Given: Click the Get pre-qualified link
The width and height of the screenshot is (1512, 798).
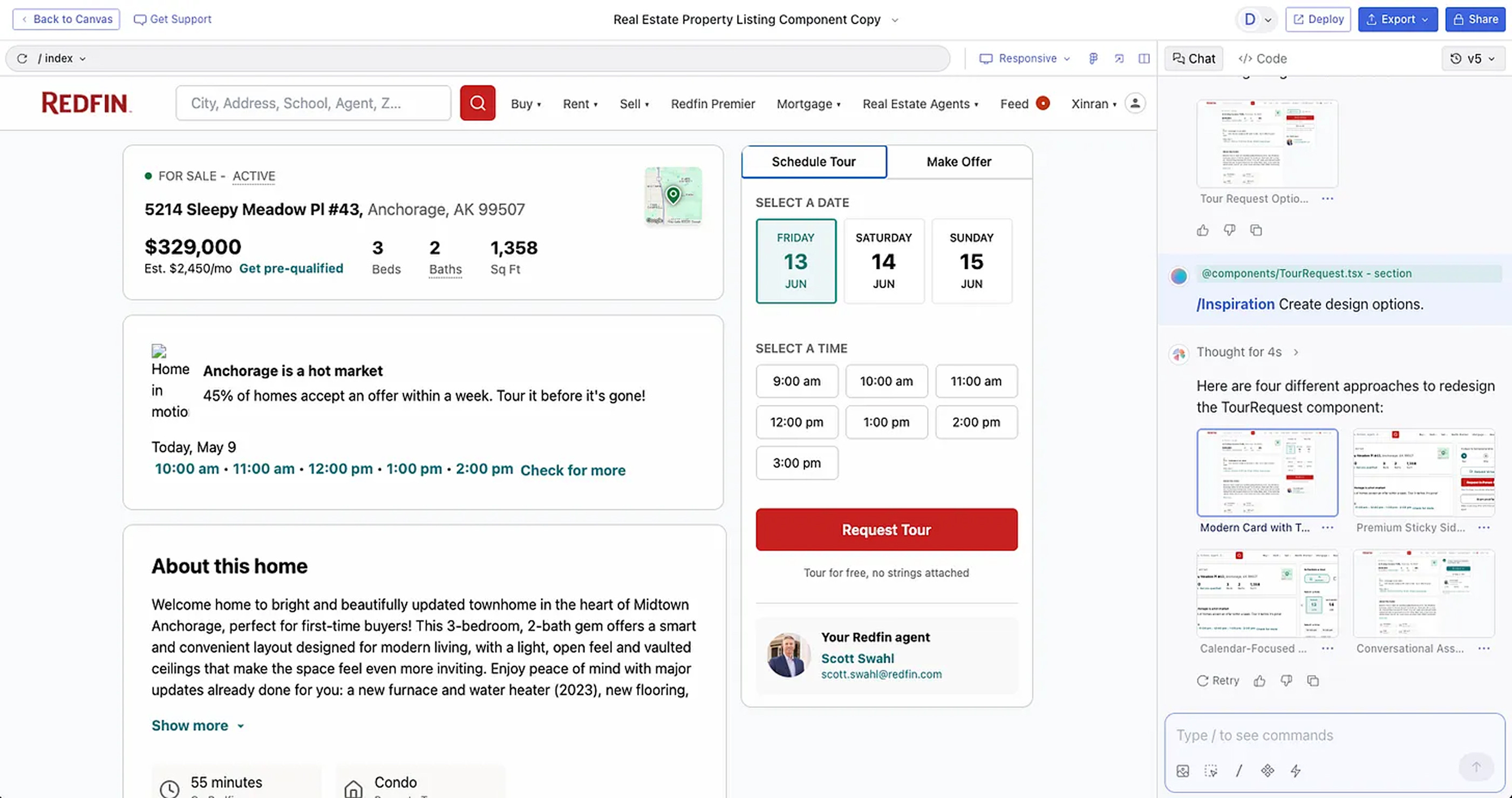Looking at the screenshot, I should [291, 268].
